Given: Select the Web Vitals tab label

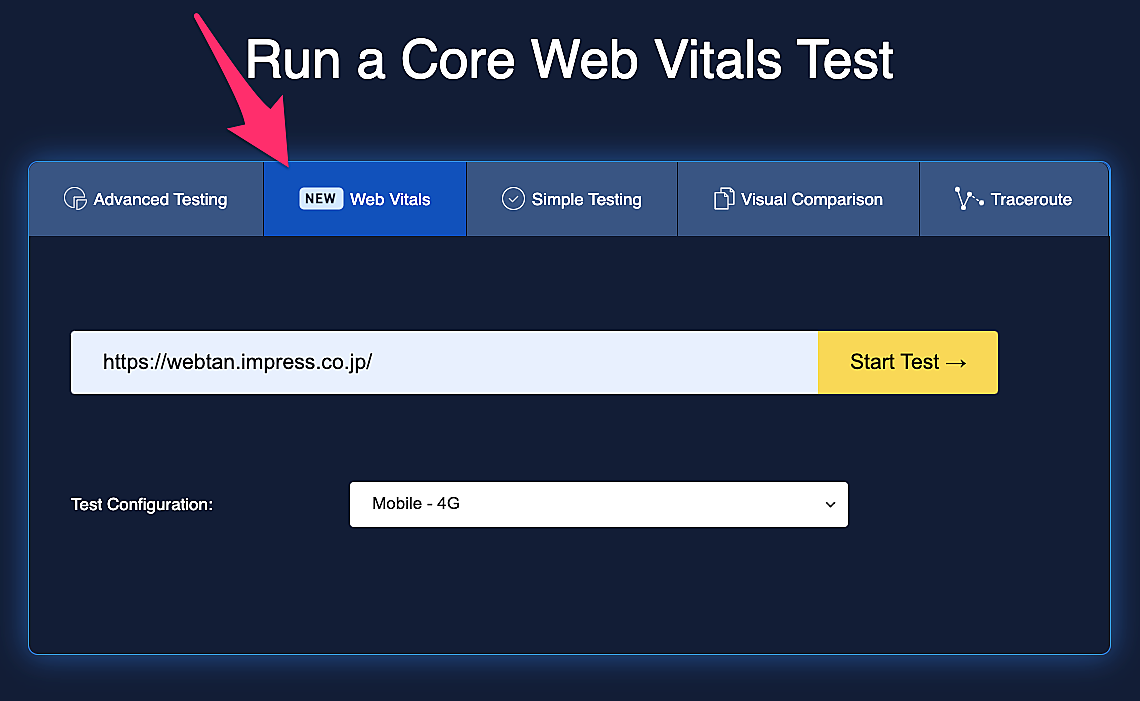Looking at the screenshot, I should [x=390, y=199].
